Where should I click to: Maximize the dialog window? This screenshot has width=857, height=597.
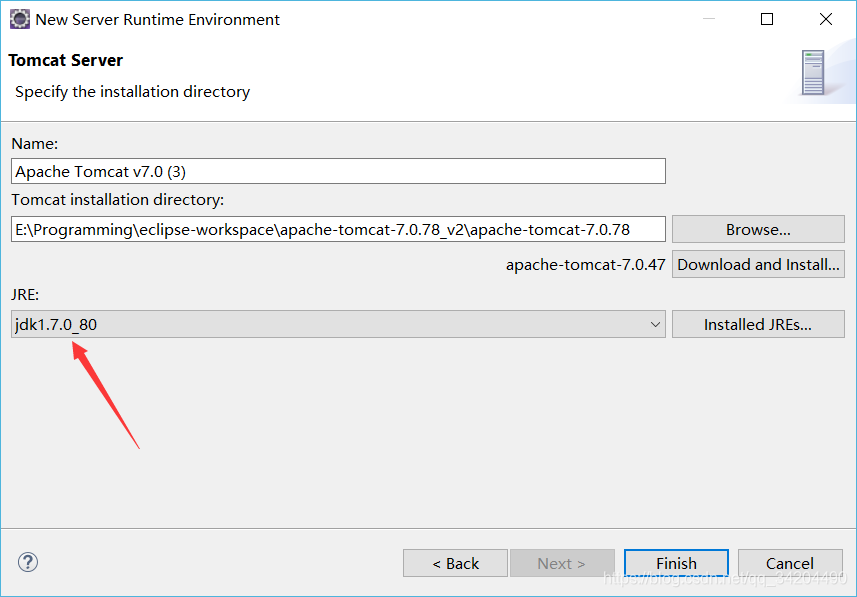coord(767,19)
